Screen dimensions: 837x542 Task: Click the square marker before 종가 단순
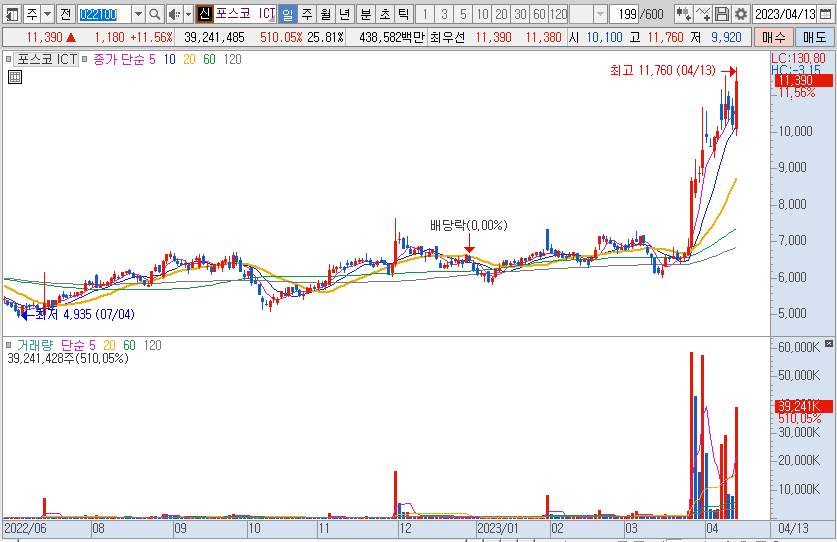(x=84, y=59)
